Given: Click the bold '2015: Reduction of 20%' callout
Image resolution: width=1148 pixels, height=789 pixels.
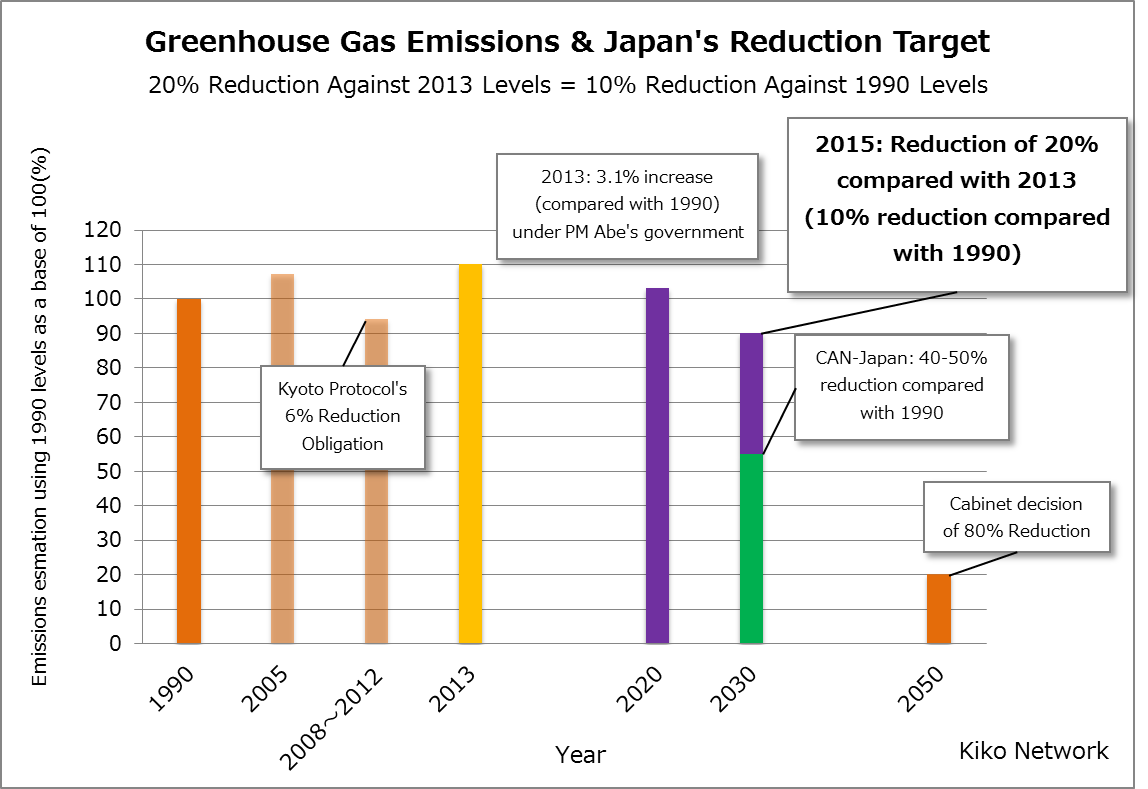Looking at the screenshot, I should (957, 204).
